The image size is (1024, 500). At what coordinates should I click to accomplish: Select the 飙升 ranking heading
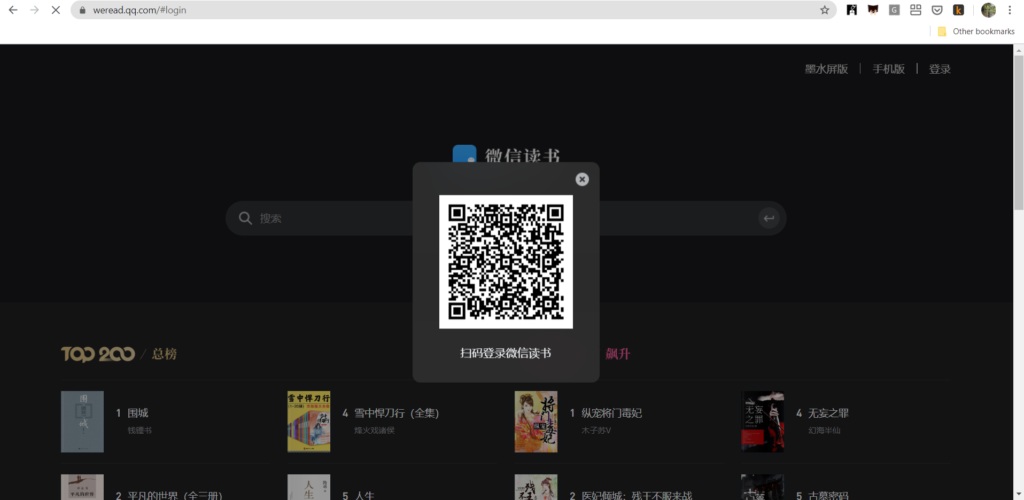point(618,354)
